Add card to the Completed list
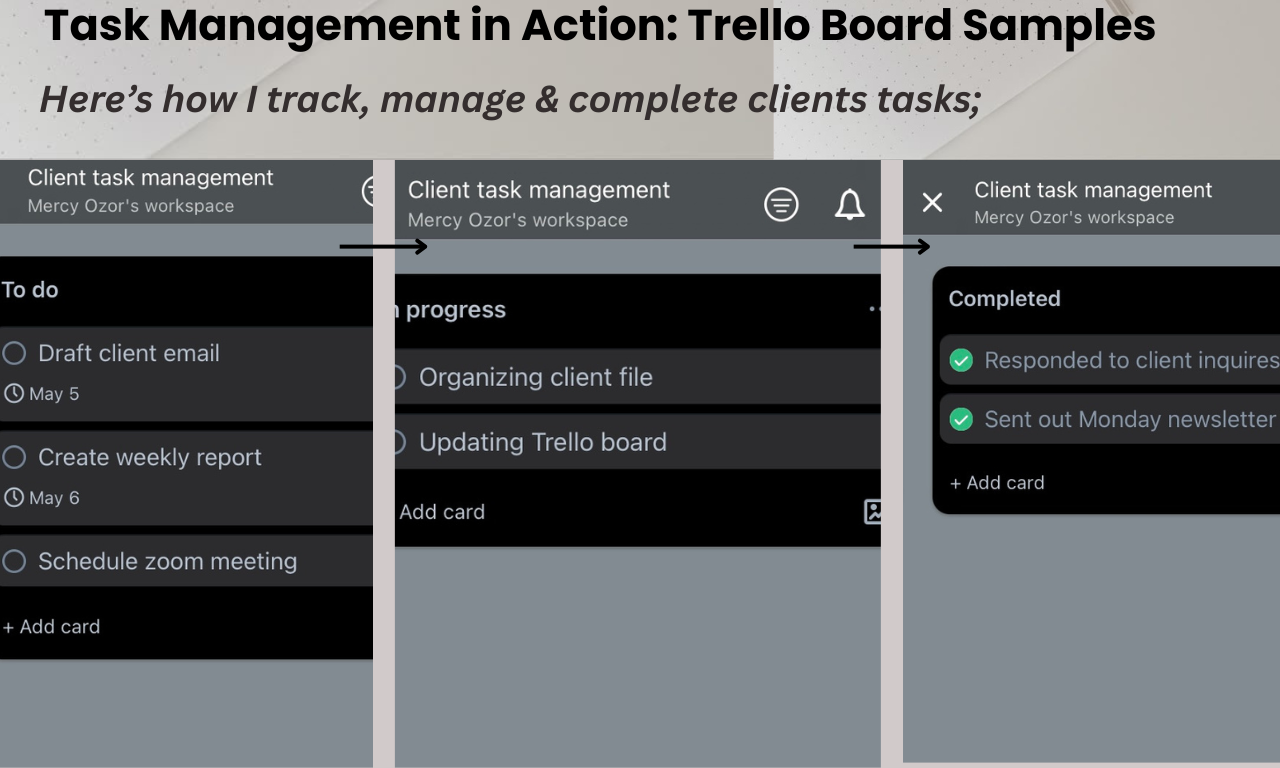The height and width of the screenshot is (768, 1280). [997, 483]
